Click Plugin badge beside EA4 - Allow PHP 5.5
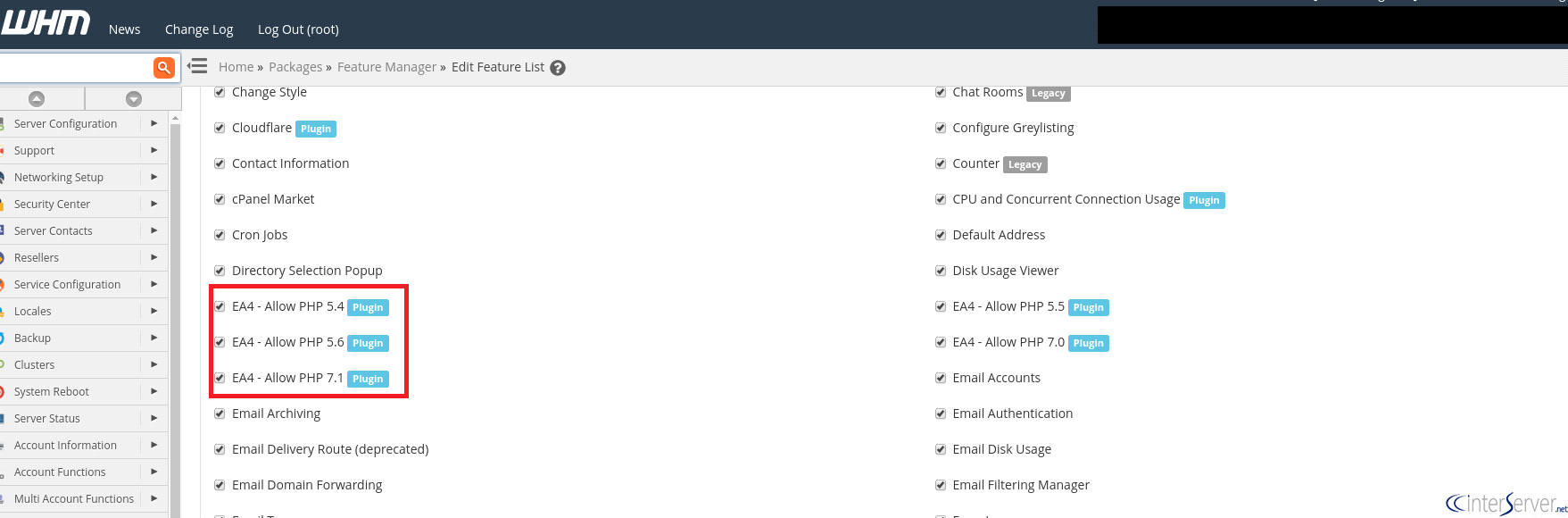The height and width of the screenshot is (518, 1568). coord(1089,307)
